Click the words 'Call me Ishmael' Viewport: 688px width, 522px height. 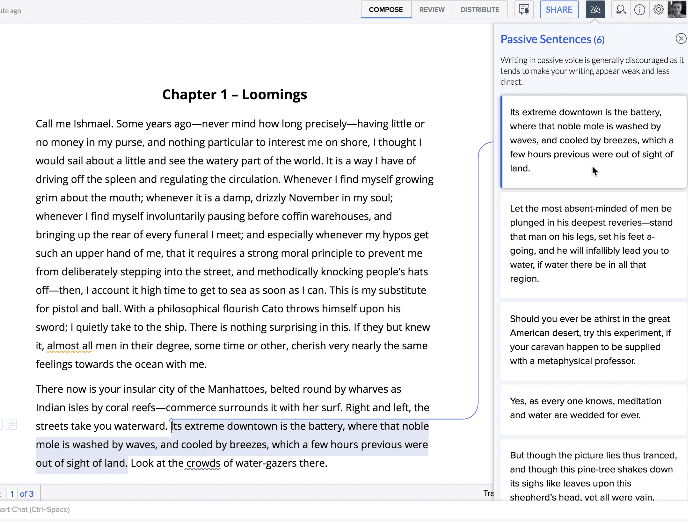73,124
